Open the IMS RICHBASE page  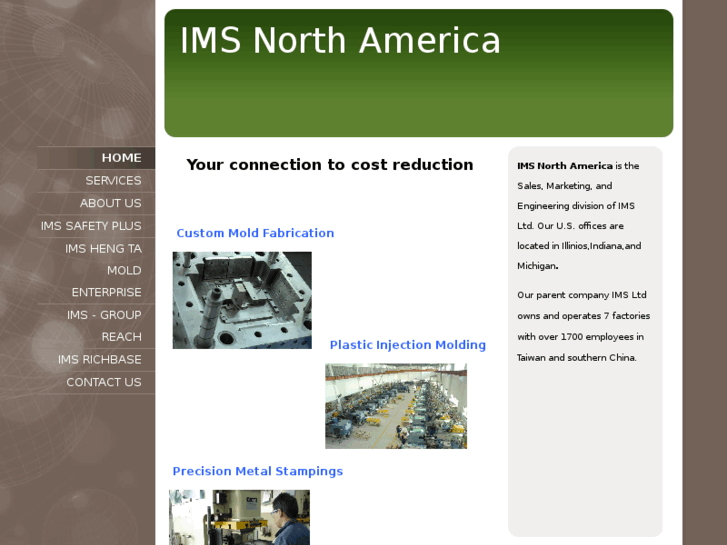click(x=96, y=359)
